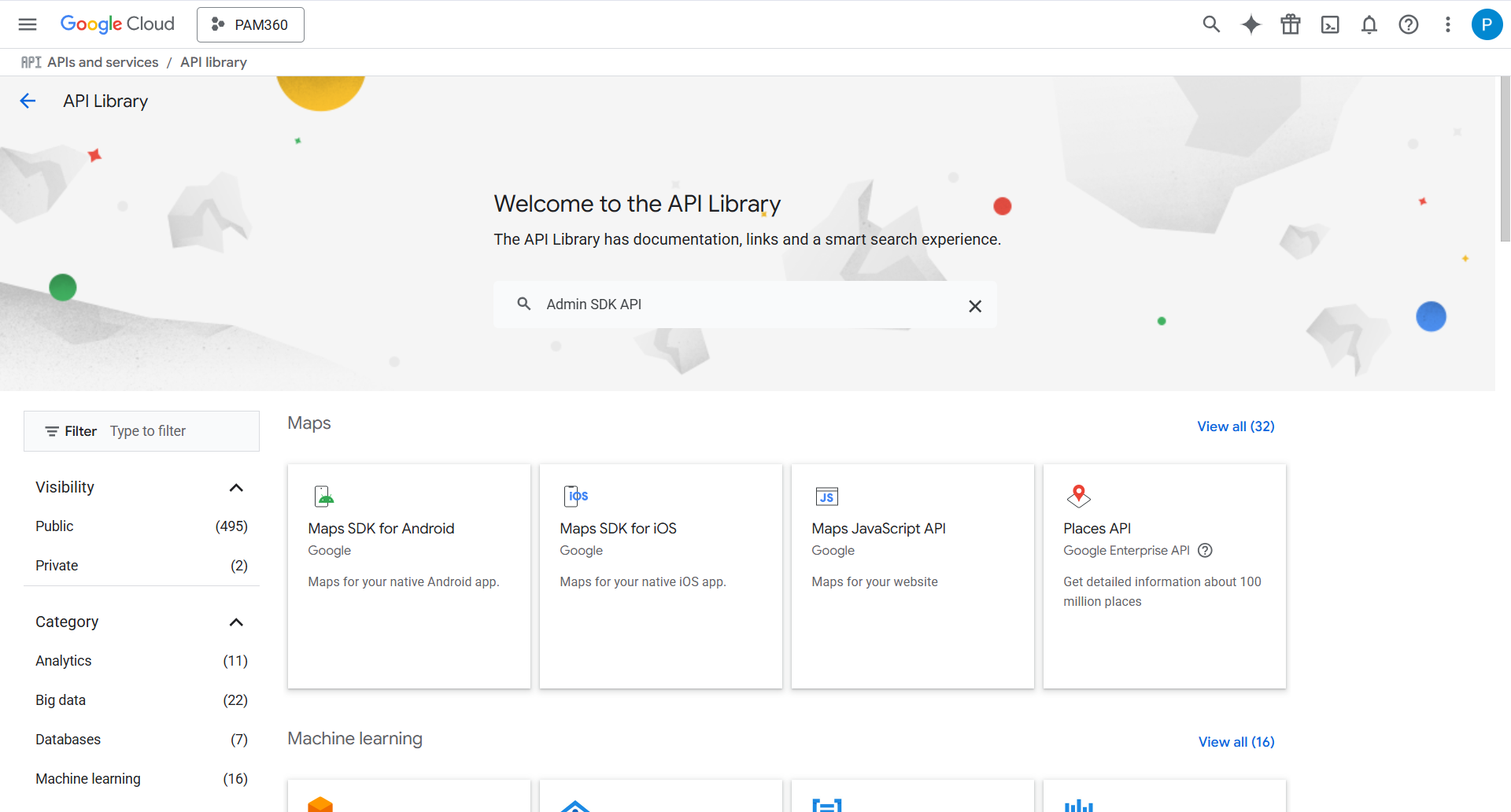Open the Help question mark icon

tap(1409, 24)
